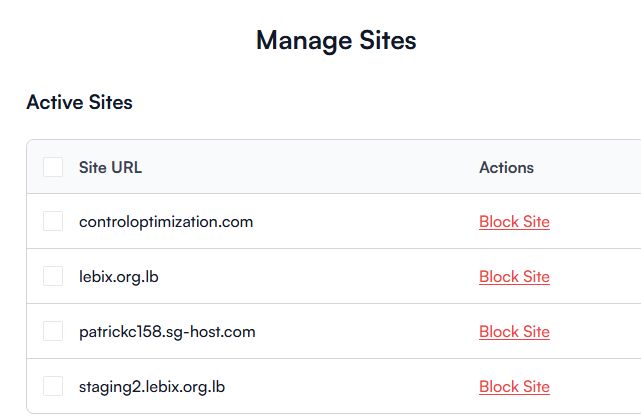The width and height of the screenshot is (641, 420).
Task: Click the controloptimization.com URL text
Action: point(166,222)
